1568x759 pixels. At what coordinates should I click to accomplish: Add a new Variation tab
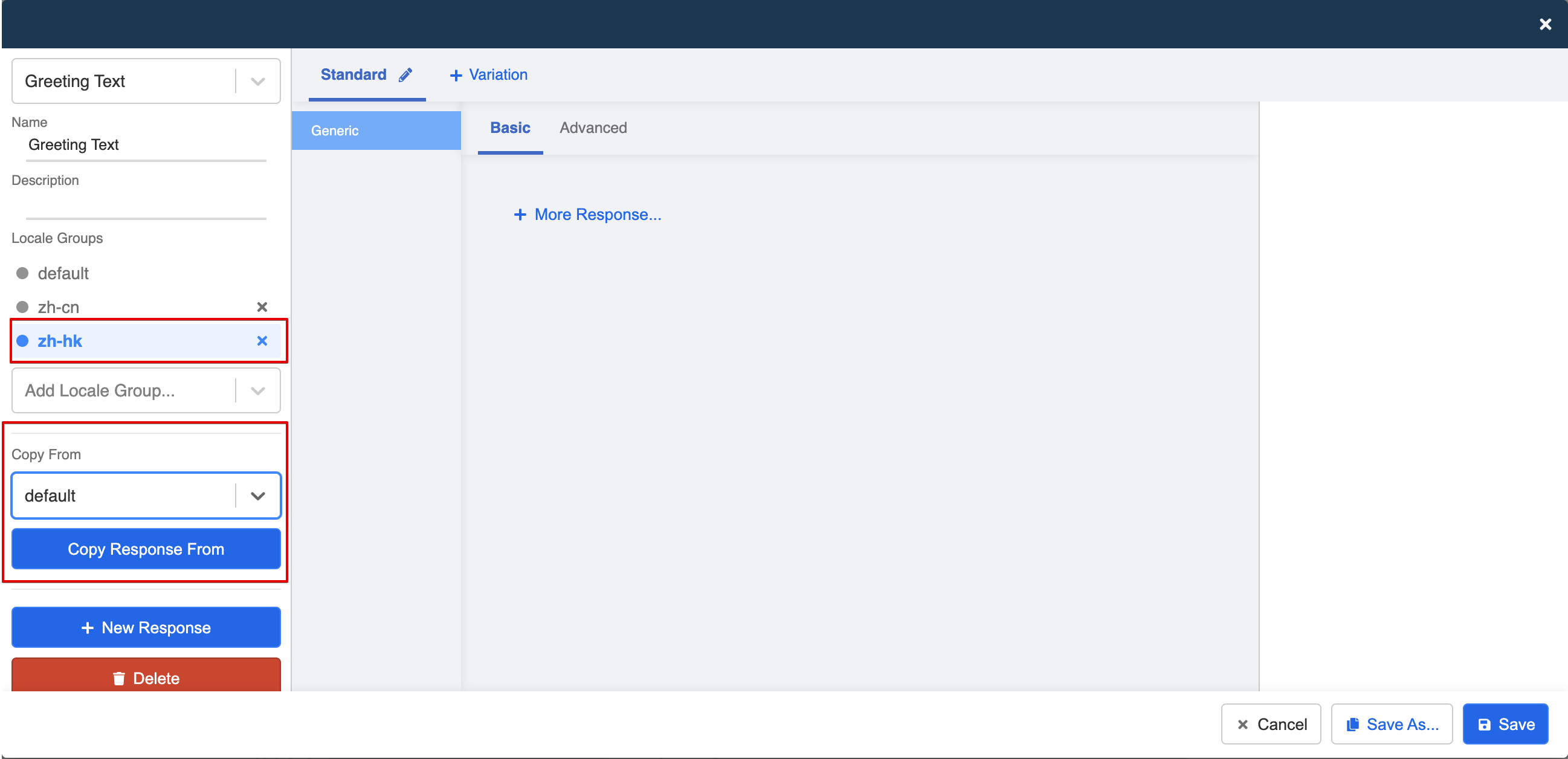(489, 75)
